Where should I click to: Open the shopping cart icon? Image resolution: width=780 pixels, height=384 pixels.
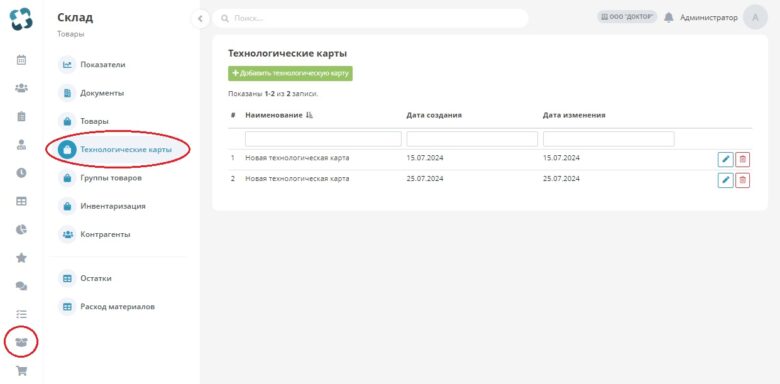[21, 371]
